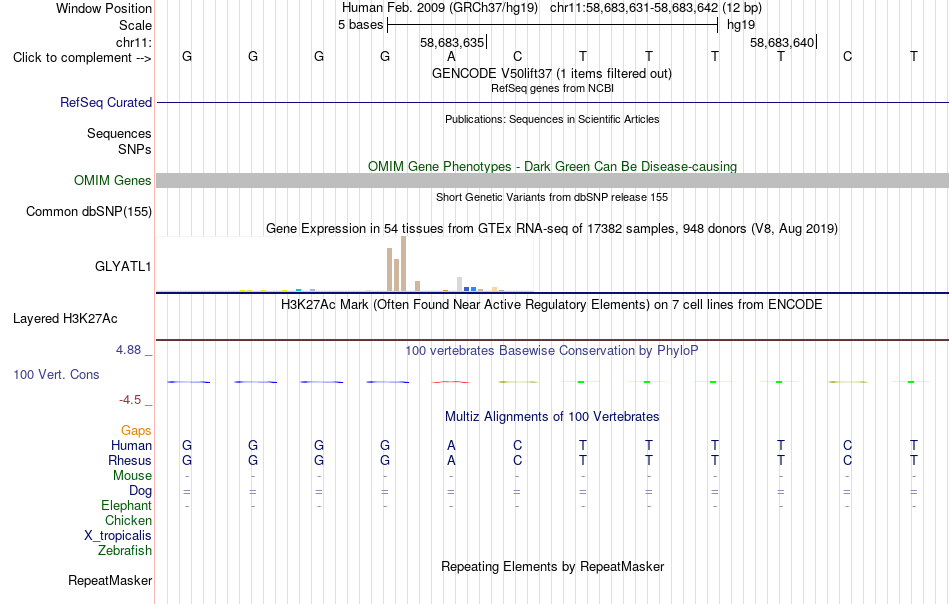The width and height of the screenshot is (950, 604).
Task: Click the gray OMIM Genes bar
Action: point(552,181)
